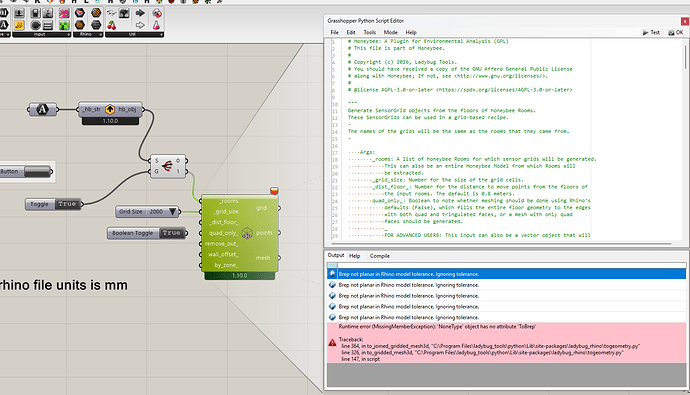Click the orange upgrade arrow on the hb_obj component
This screenshot has width=690, height=395.
pos(110,109)
